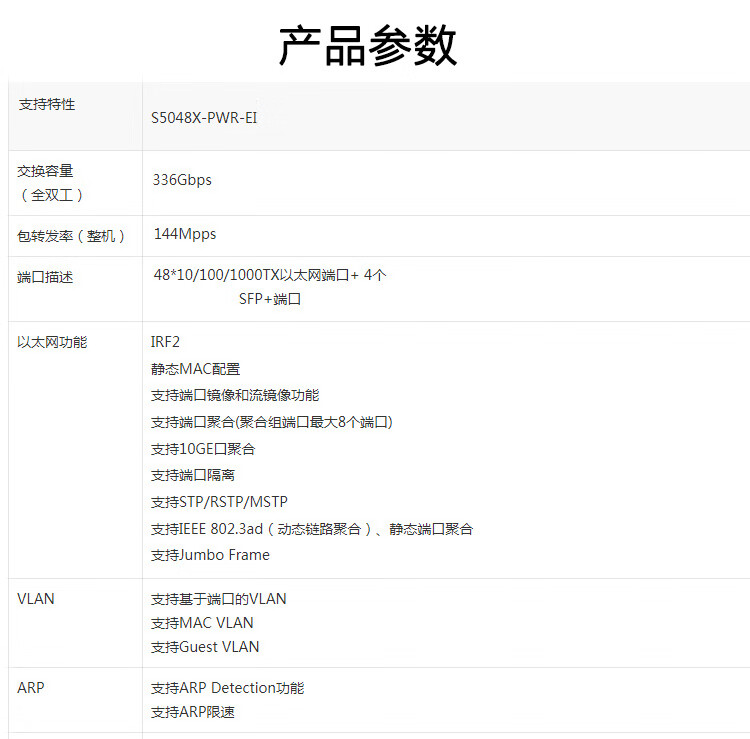Click the 静态MAC配置 entry
750x739 pixels.
point(196,369)
